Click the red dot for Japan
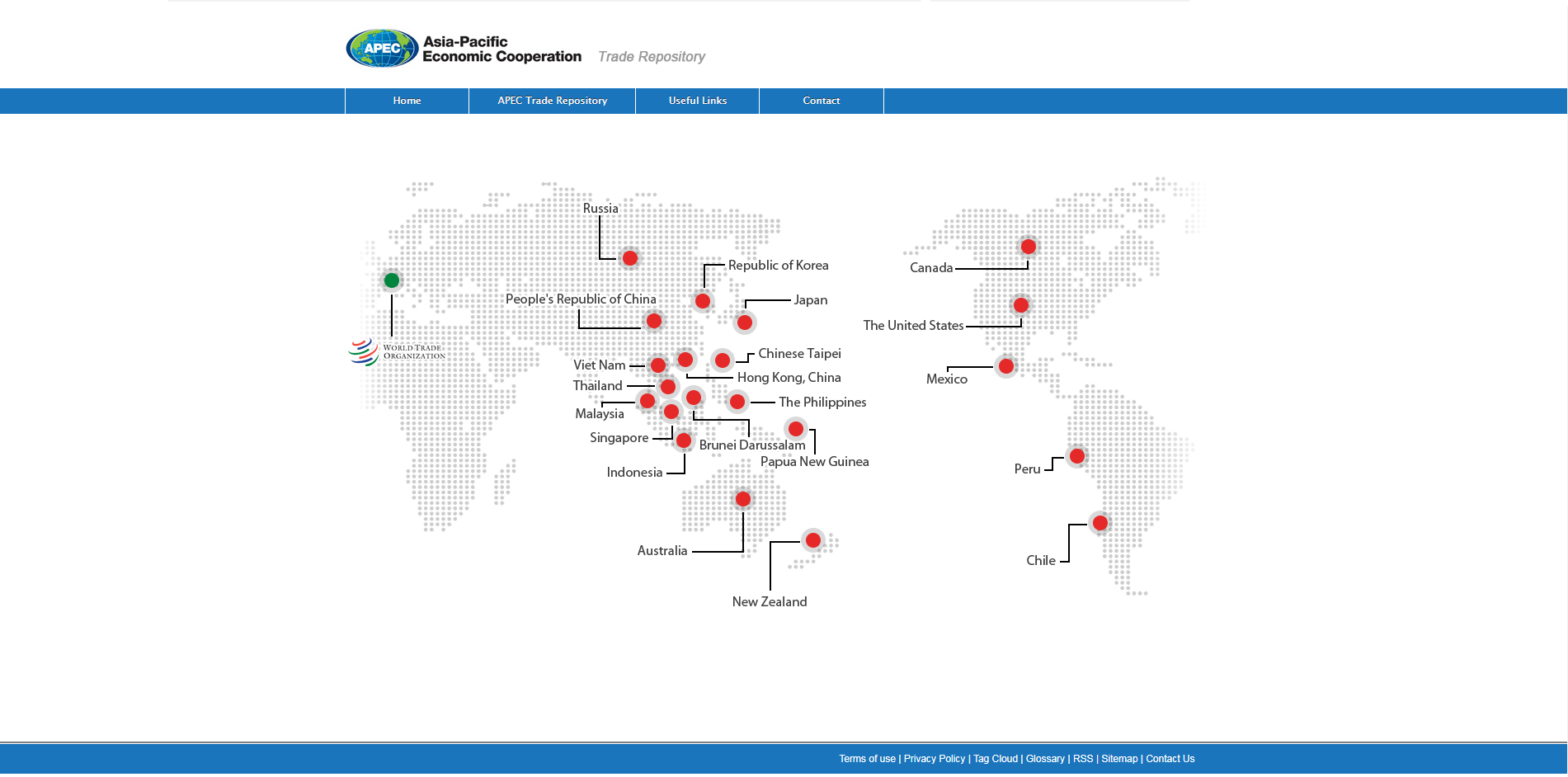The height and width of the screenshot is (777, 1568). coord(745,323)
